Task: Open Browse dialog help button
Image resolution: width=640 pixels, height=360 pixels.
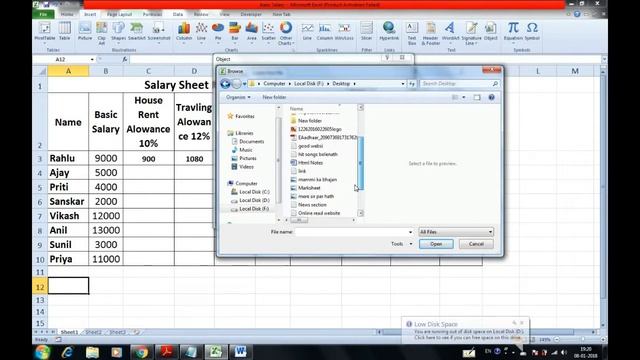Action: tap(491, 97)
